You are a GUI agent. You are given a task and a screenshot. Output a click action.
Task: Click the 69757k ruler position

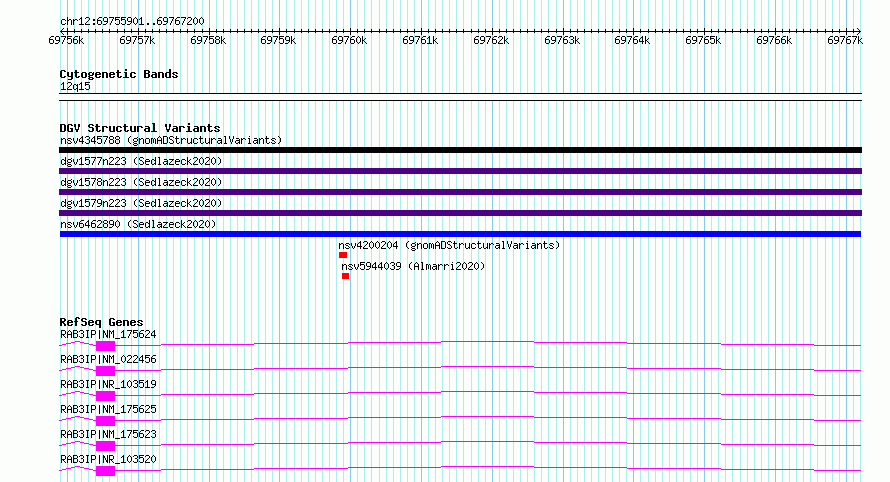[x=137, y=40]
